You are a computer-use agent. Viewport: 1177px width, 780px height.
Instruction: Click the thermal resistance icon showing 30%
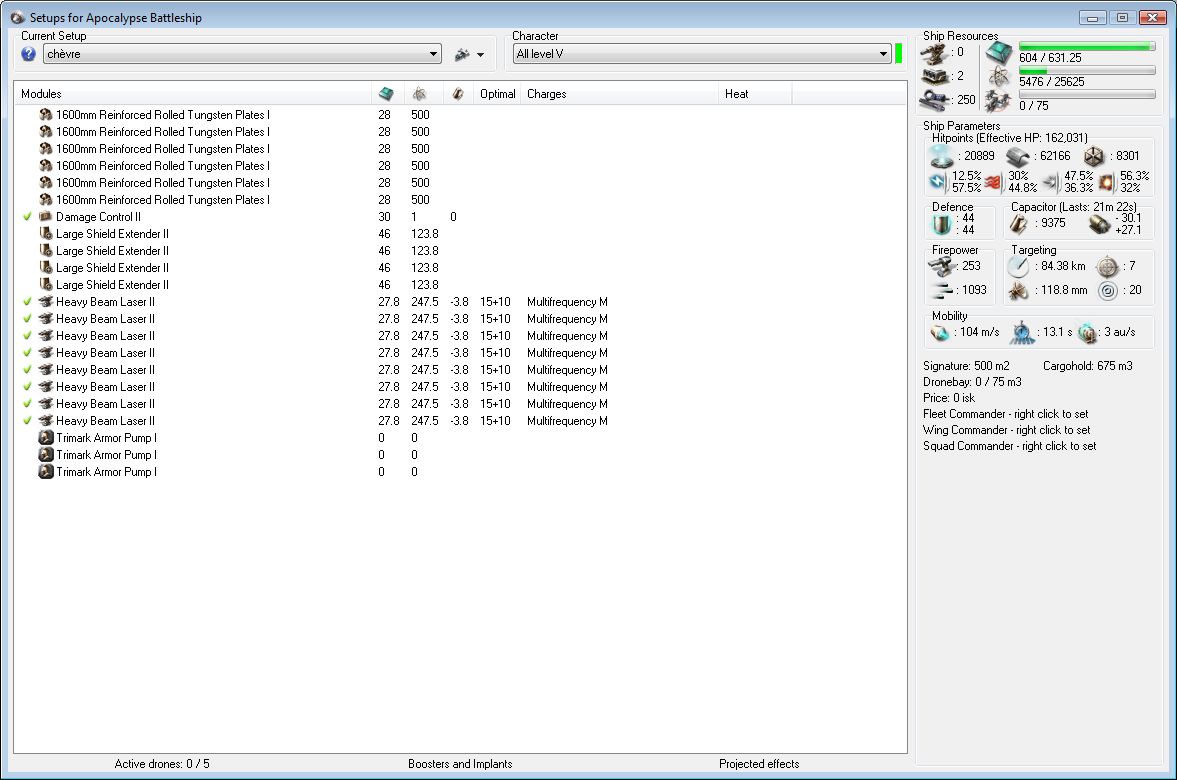click(993, 182)
